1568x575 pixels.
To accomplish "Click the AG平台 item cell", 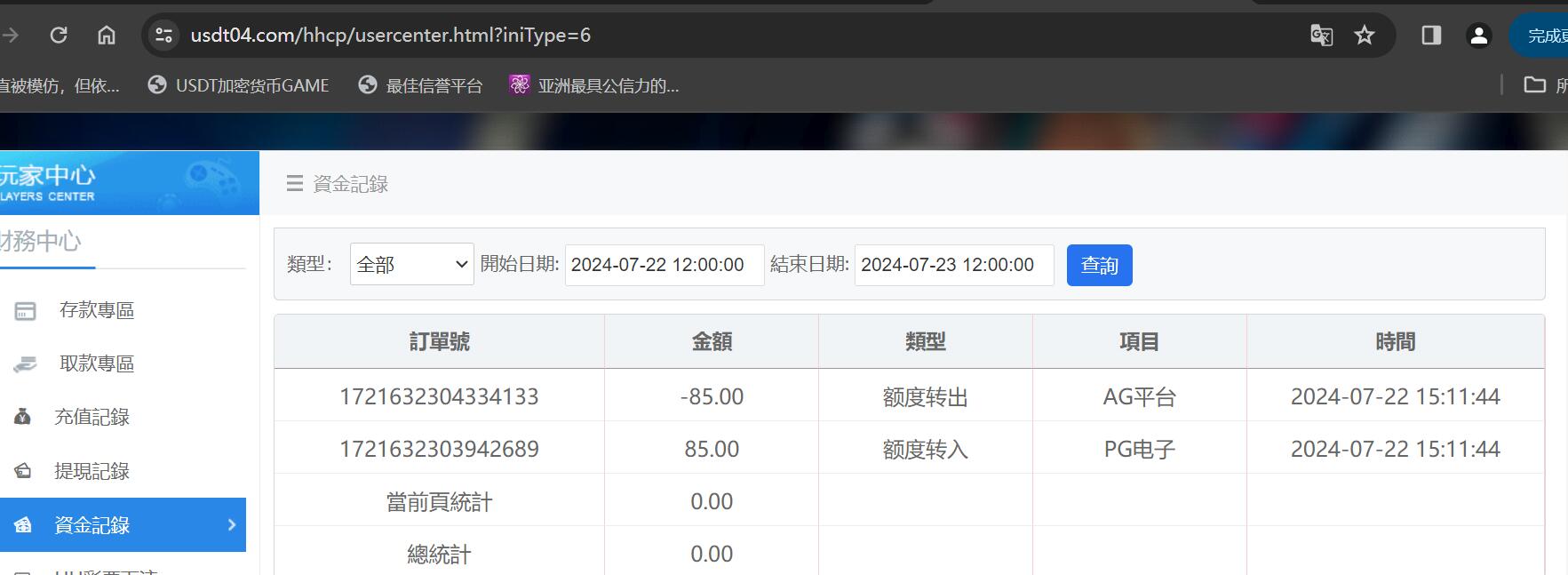I will pyautogui.click(x=1140, y=396).
